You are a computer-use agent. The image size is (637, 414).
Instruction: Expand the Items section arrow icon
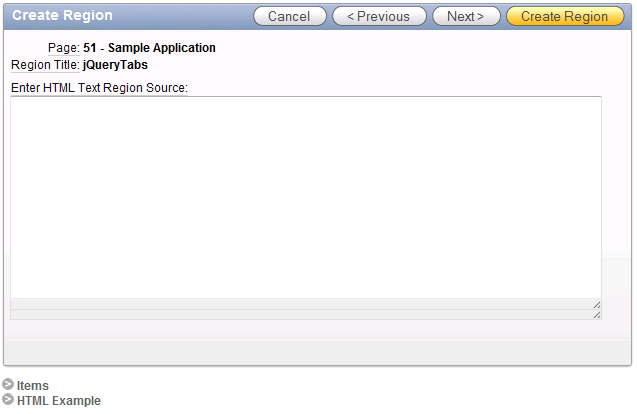(8, 384)
